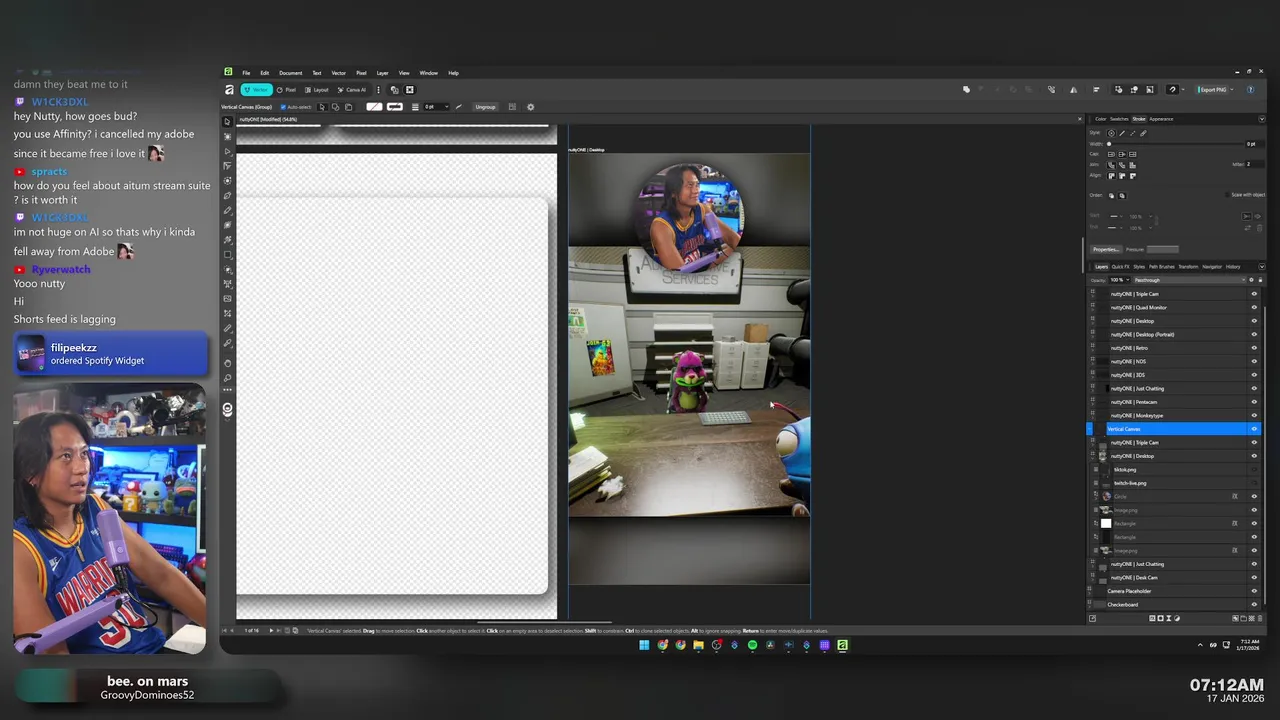Switch to the Swatches tab
Screen dimensions: 1280x720
click(1119, 119)
